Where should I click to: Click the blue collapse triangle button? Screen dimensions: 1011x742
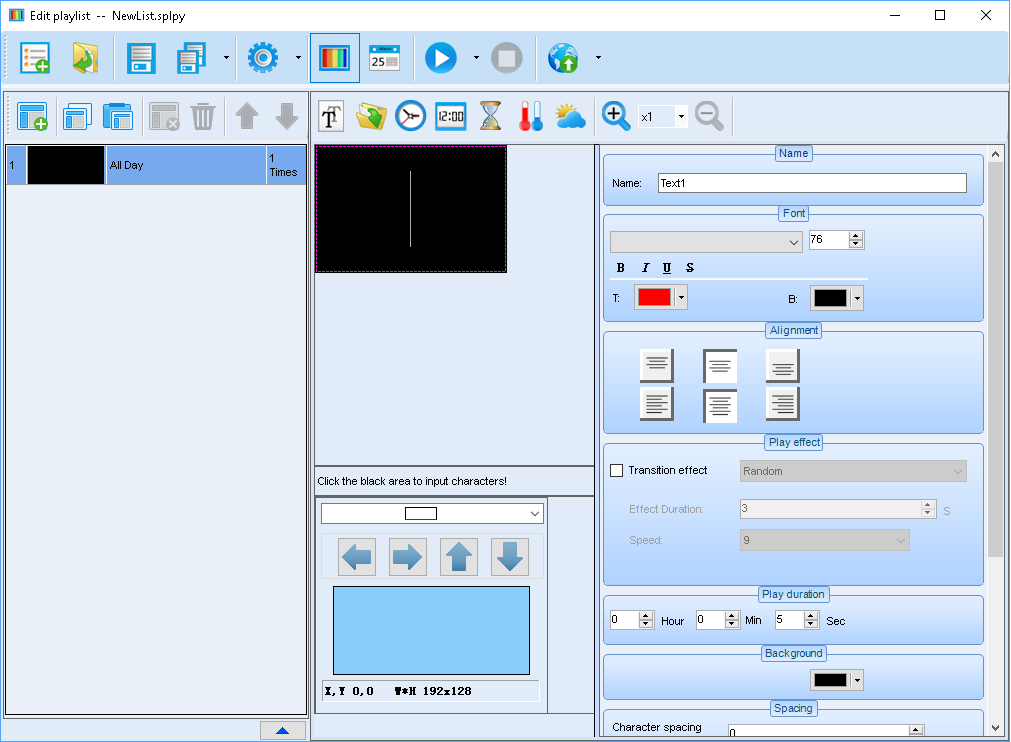click(282, 730)
